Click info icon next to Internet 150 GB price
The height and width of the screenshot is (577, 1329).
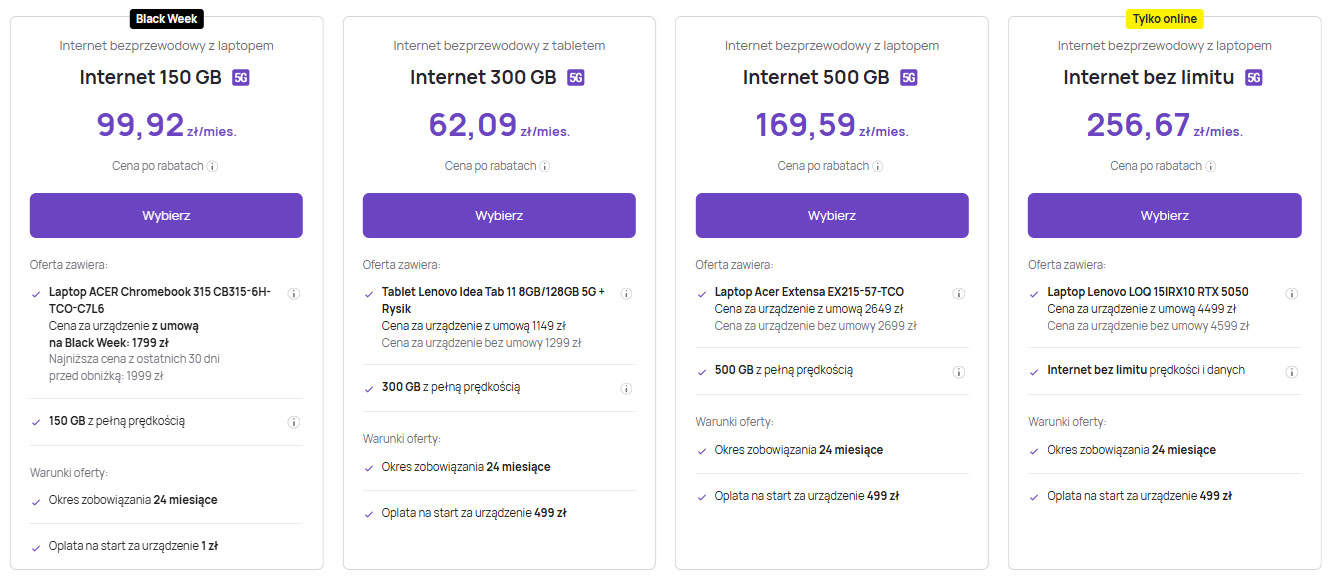point(213,166)
